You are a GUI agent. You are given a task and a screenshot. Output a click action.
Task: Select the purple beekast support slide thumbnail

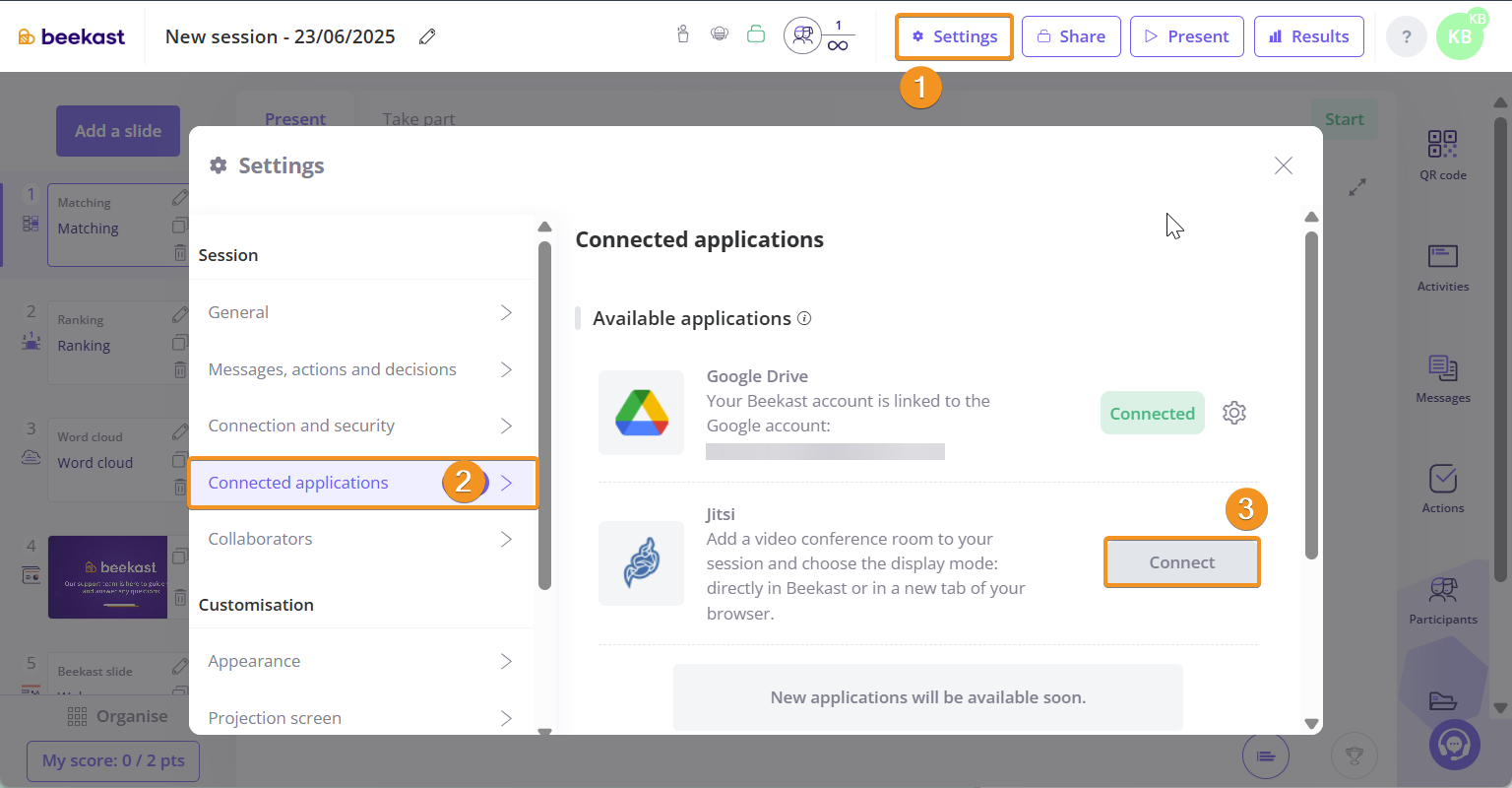[107, 577]
